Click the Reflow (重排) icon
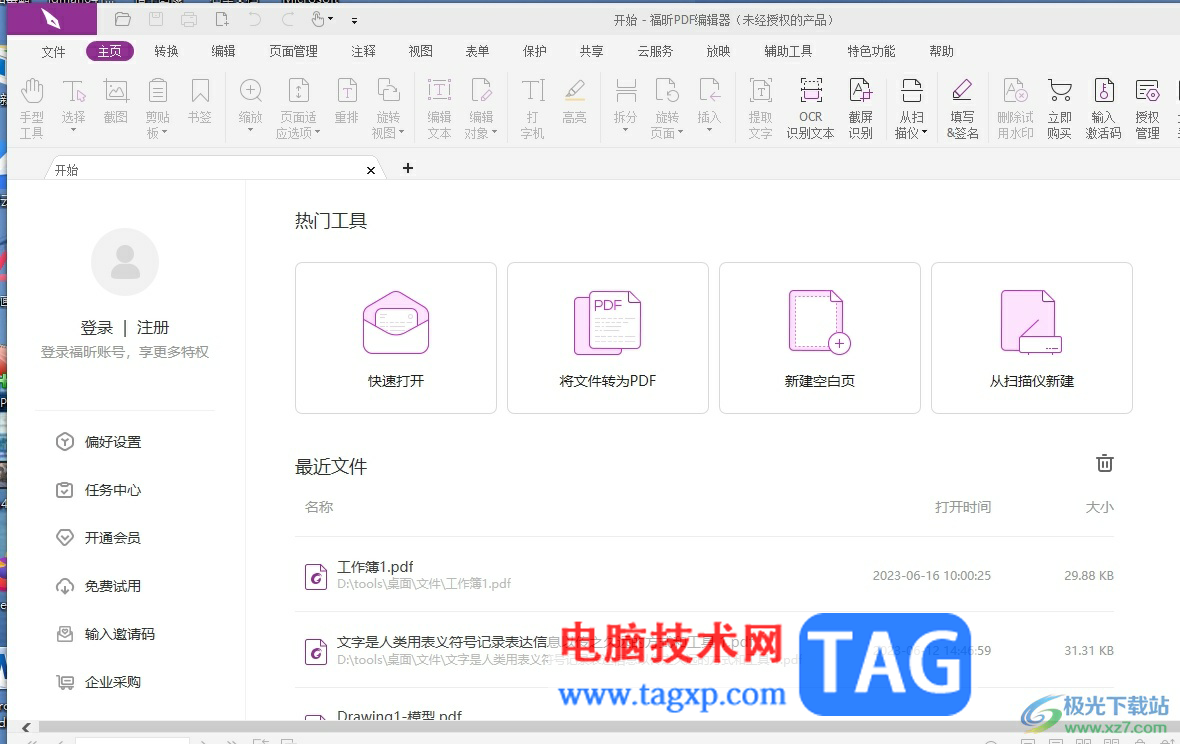The height and width of the screenshot is (744, 1180). coord(347,101)
